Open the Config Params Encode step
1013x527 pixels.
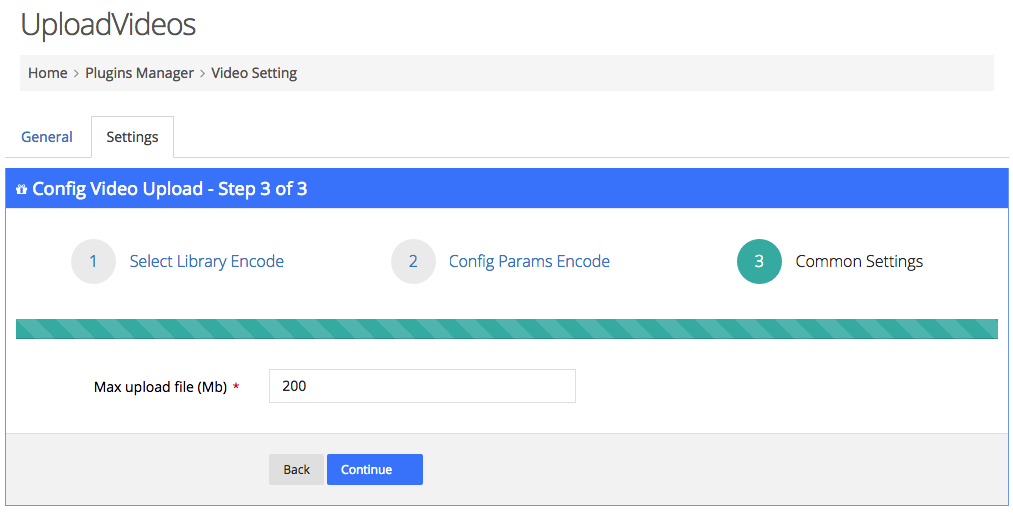point(529,262)
